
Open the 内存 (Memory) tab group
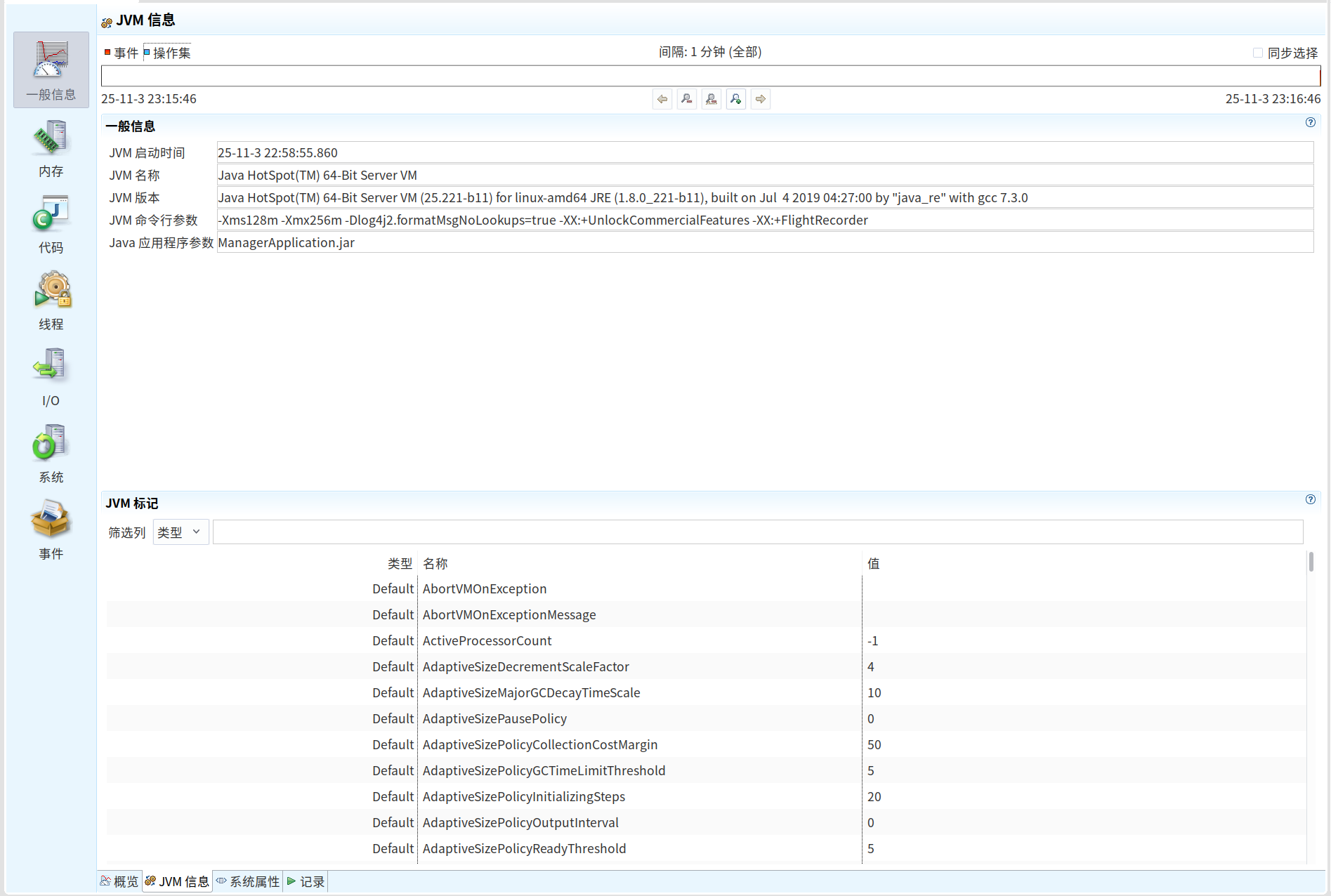[x=51, y=147]
